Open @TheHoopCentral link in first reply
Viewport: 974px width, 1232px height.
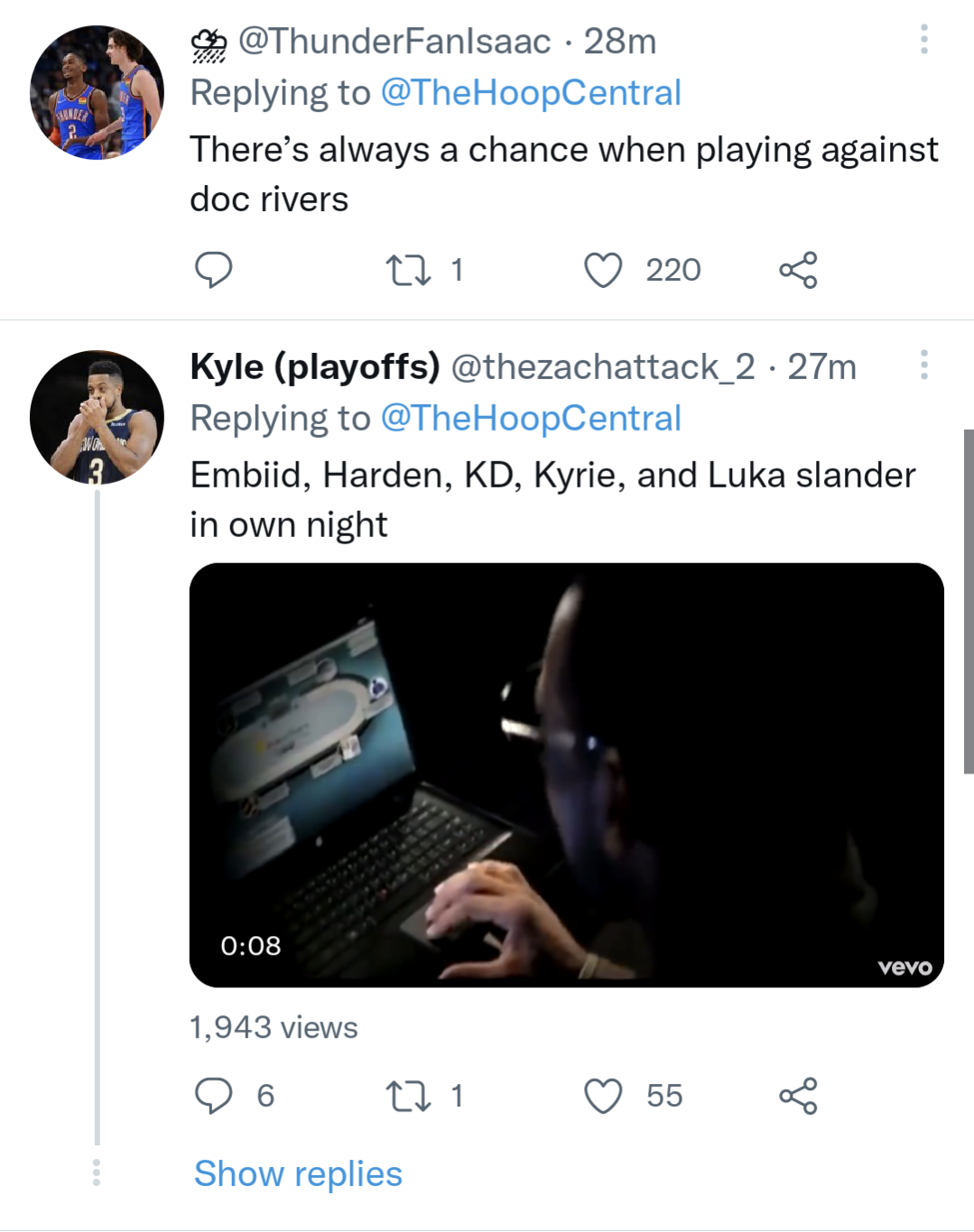[531, 93]
